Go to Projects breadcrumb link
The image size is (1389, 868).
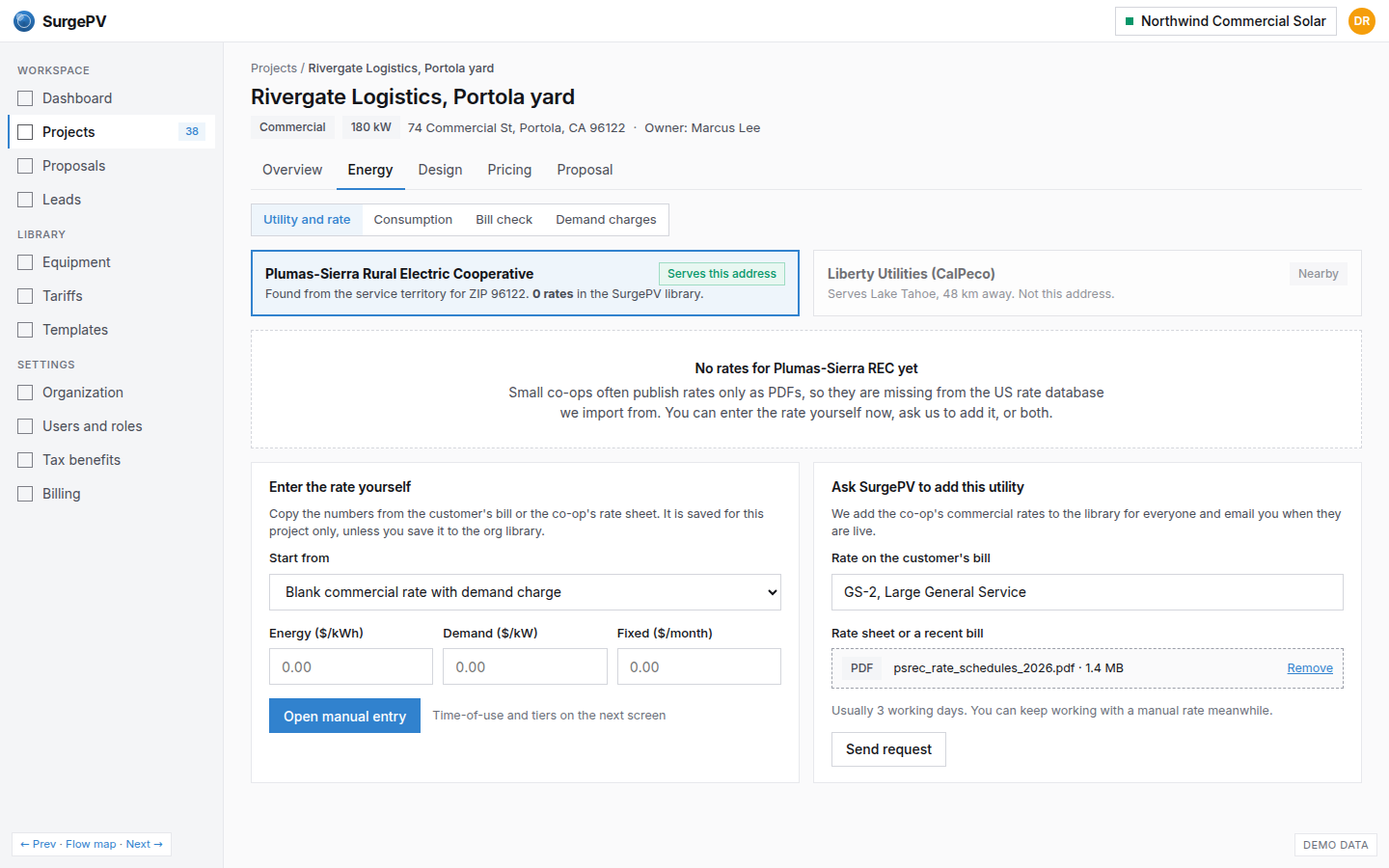click(274, 68)
